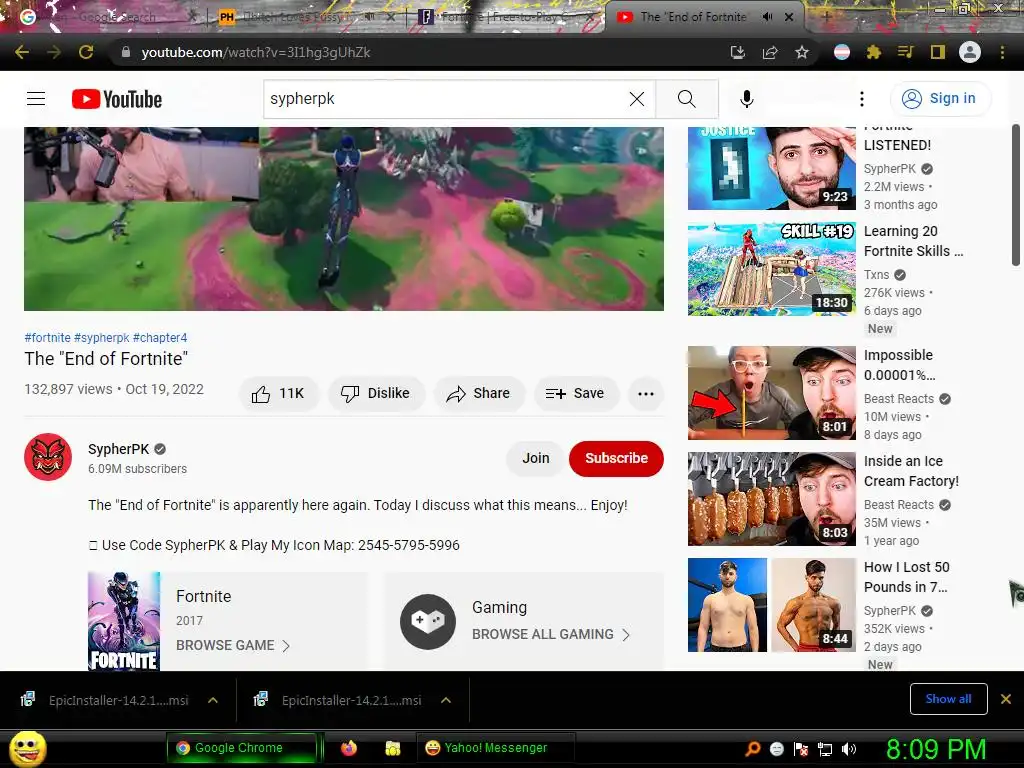Screen dimensions: 1024x768
Task: Mute the End of Fortnite tab audio
Action: click(767, 17)
